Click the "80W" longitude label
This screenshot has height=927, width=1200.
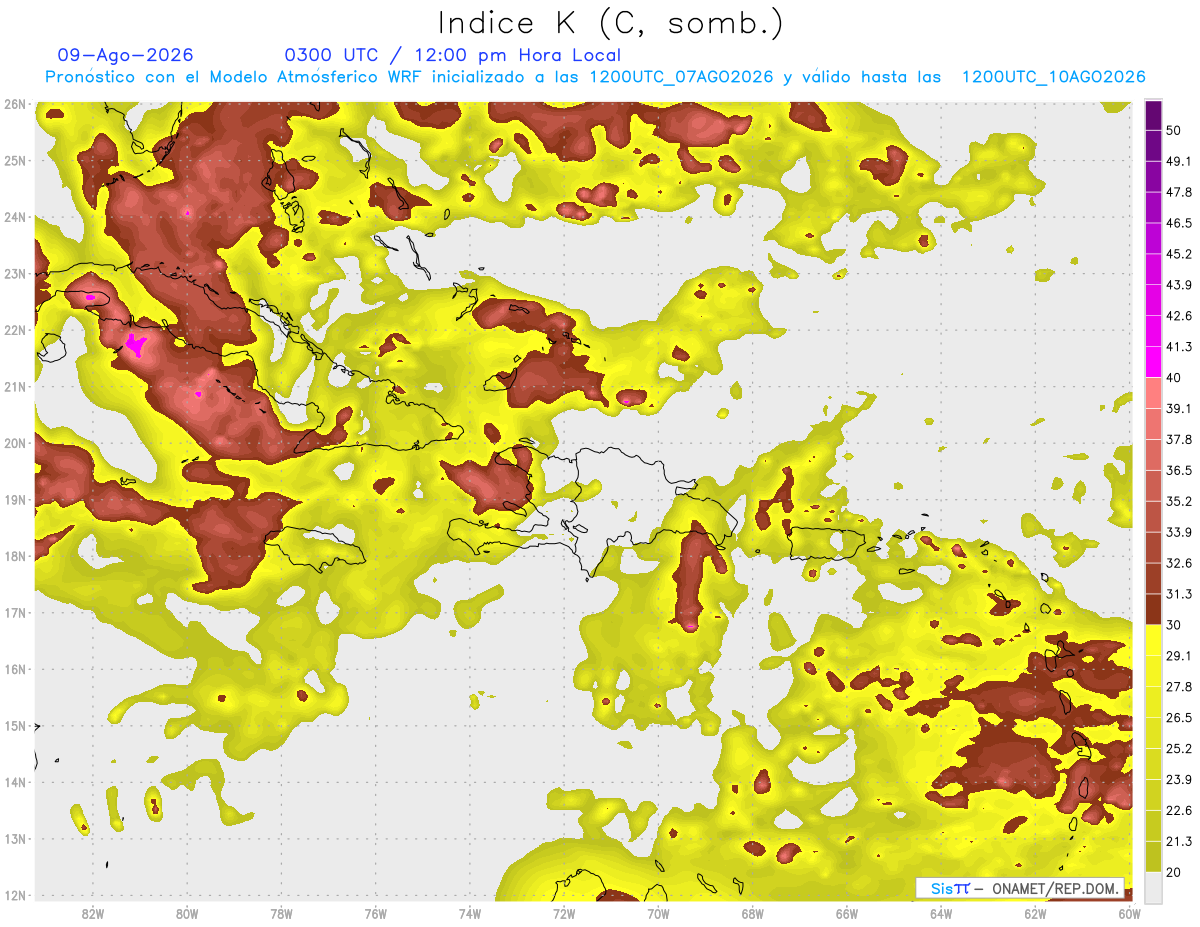pyautogui.click(x=187, y=913)
